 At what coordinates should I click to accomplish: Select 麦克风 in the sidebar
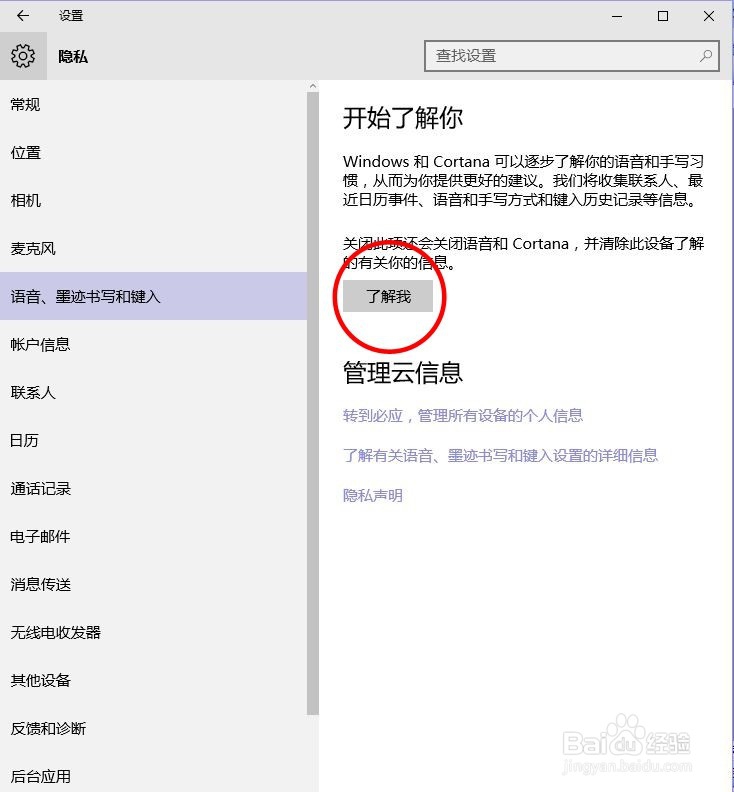(153, 249)
